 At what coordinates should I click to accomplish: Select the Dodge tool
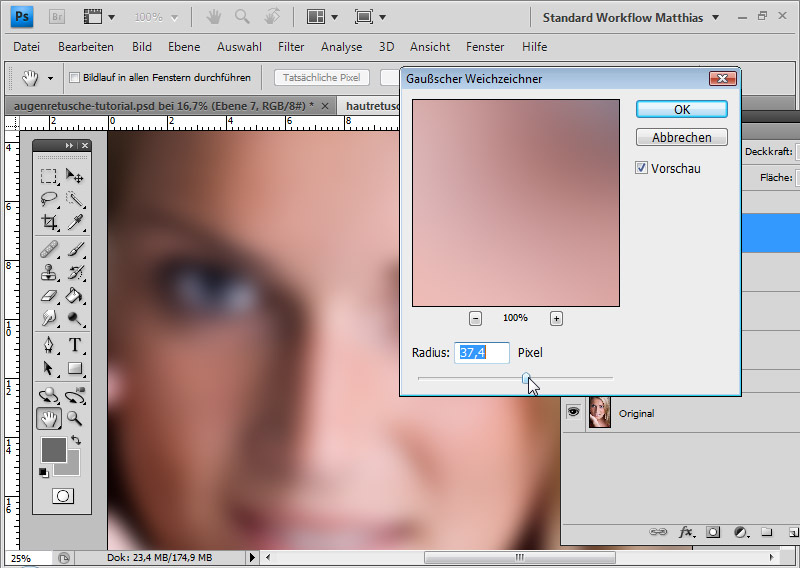(x=74, y=318)
